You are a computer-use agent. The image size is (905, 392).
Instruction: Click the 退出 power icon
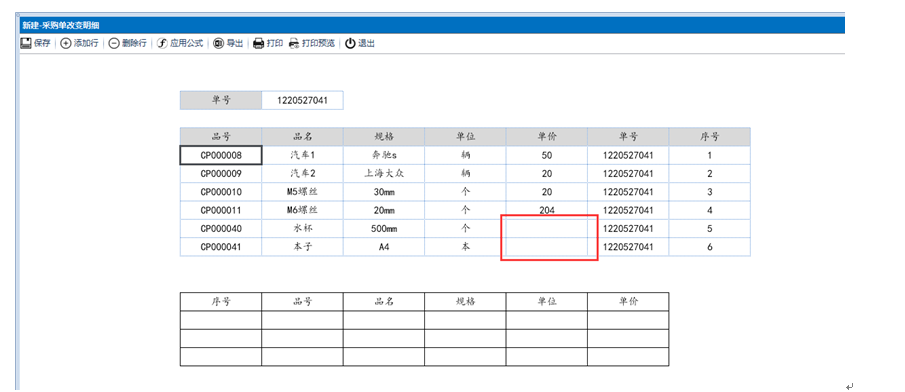pyautogui.click(x=350, y=43)
